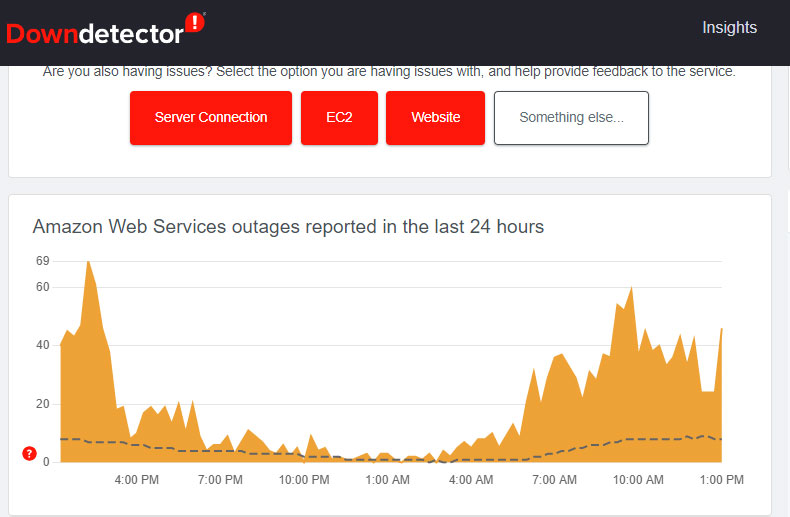Click the 10:00 AM axis label

638,480
